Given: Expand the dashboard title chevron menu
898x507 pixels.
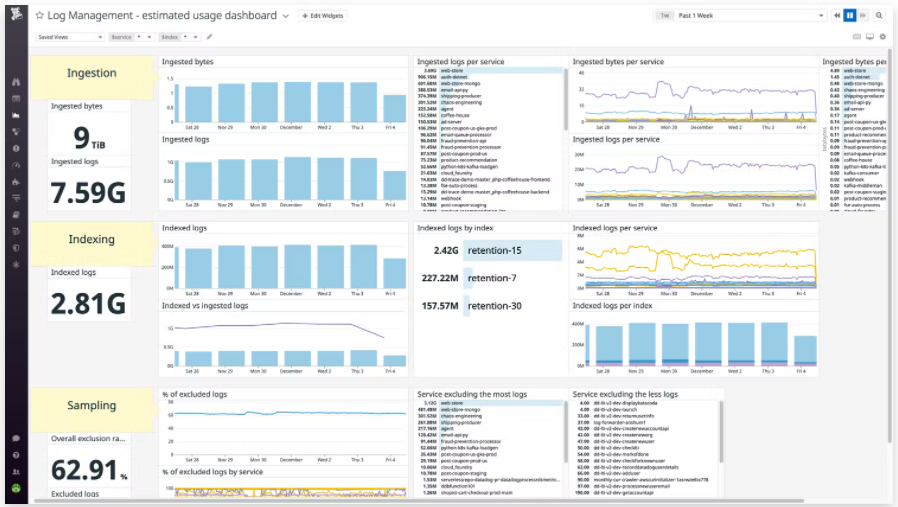Looking at the screenshot, I should tap(286, 16).
